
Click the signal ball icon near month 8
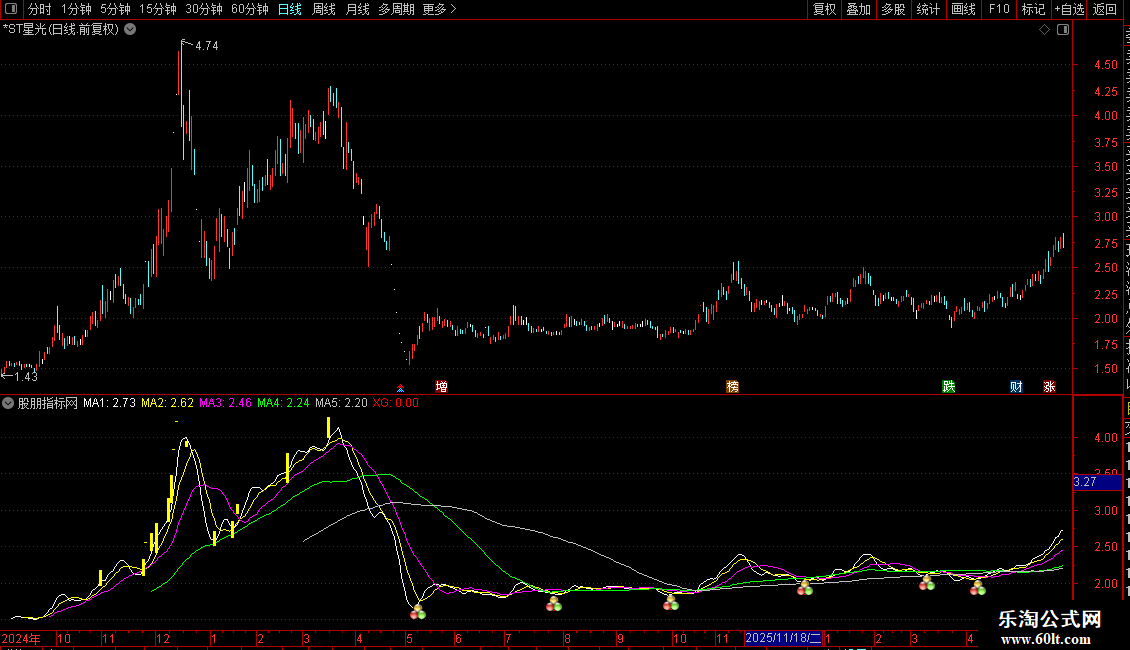[x=553, y=604]
